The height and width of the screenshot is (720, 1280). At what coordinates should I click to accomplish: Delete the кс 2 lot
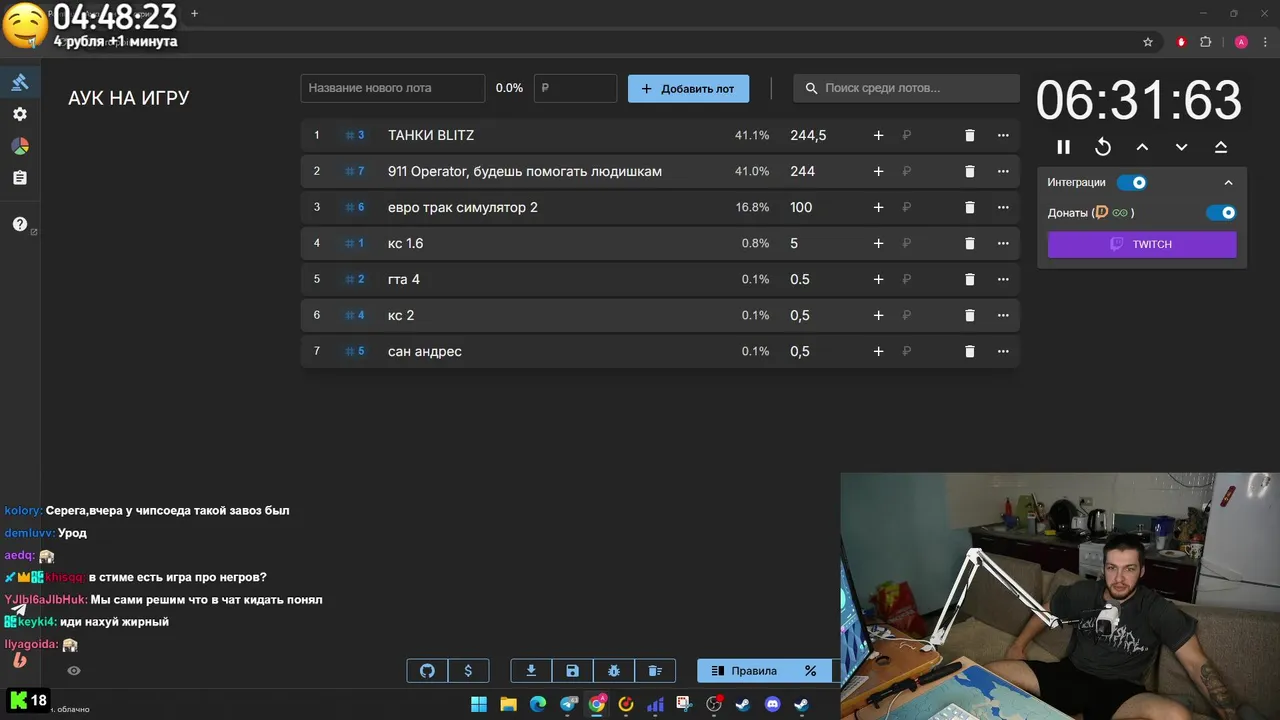pos(969,315)
